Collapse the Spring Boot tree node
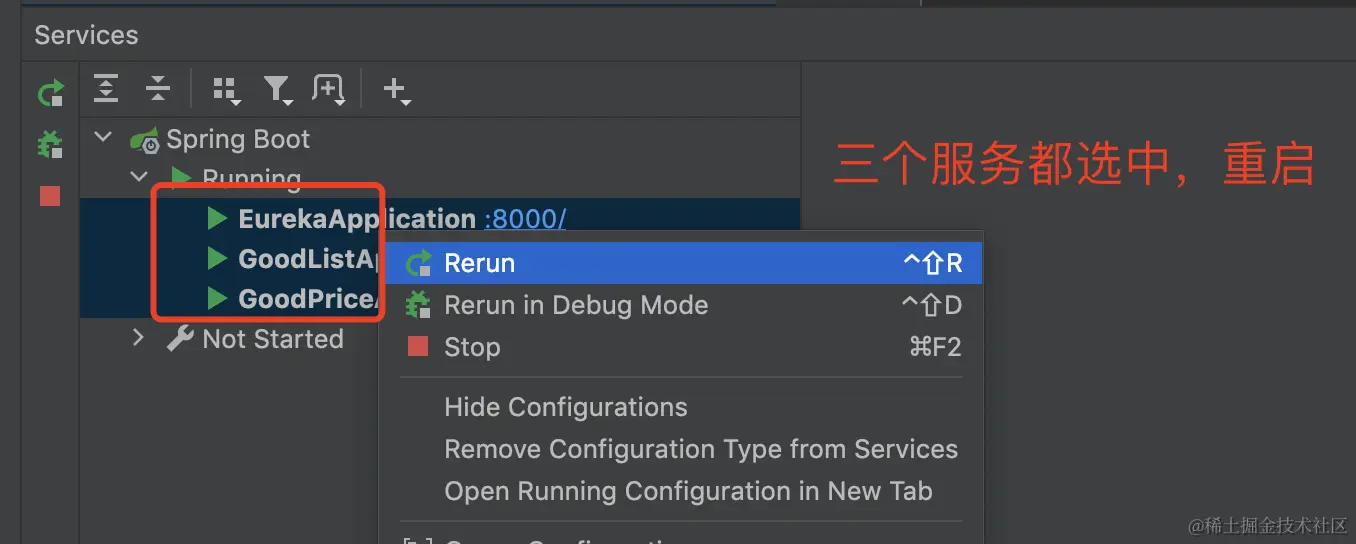 click(x=103, y=138)
